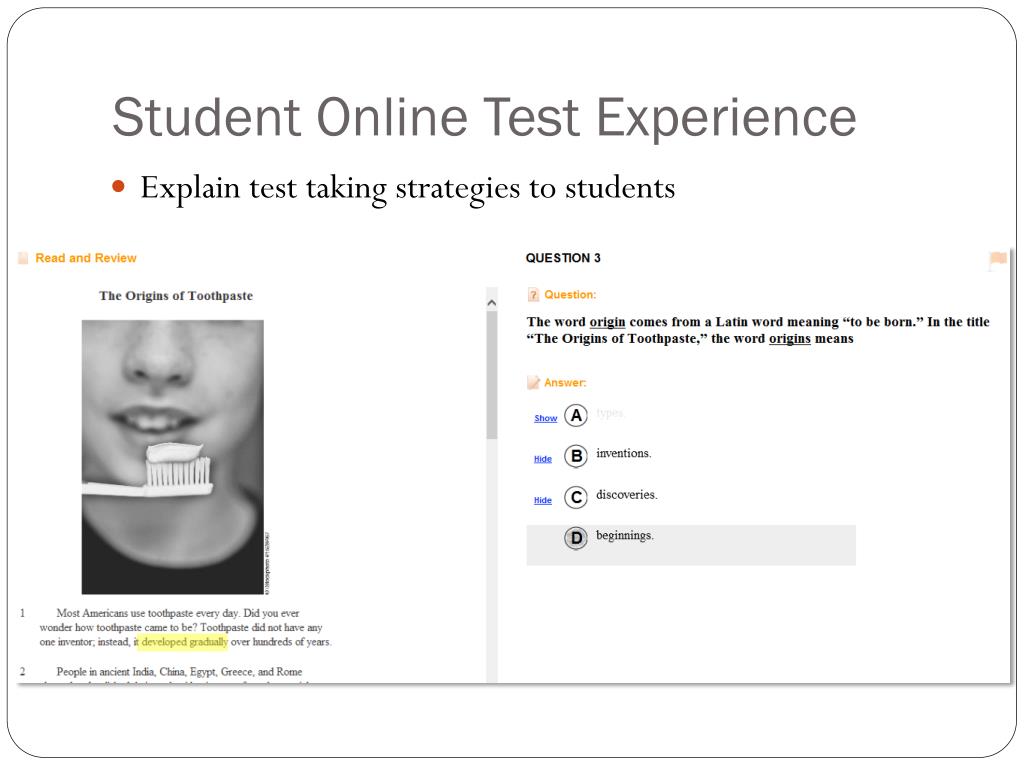Viewport: 1024px width, 768px height.
Task: Click the toothbrush photo in the passage
Action: pyautogui.click(x=172, y=457)
